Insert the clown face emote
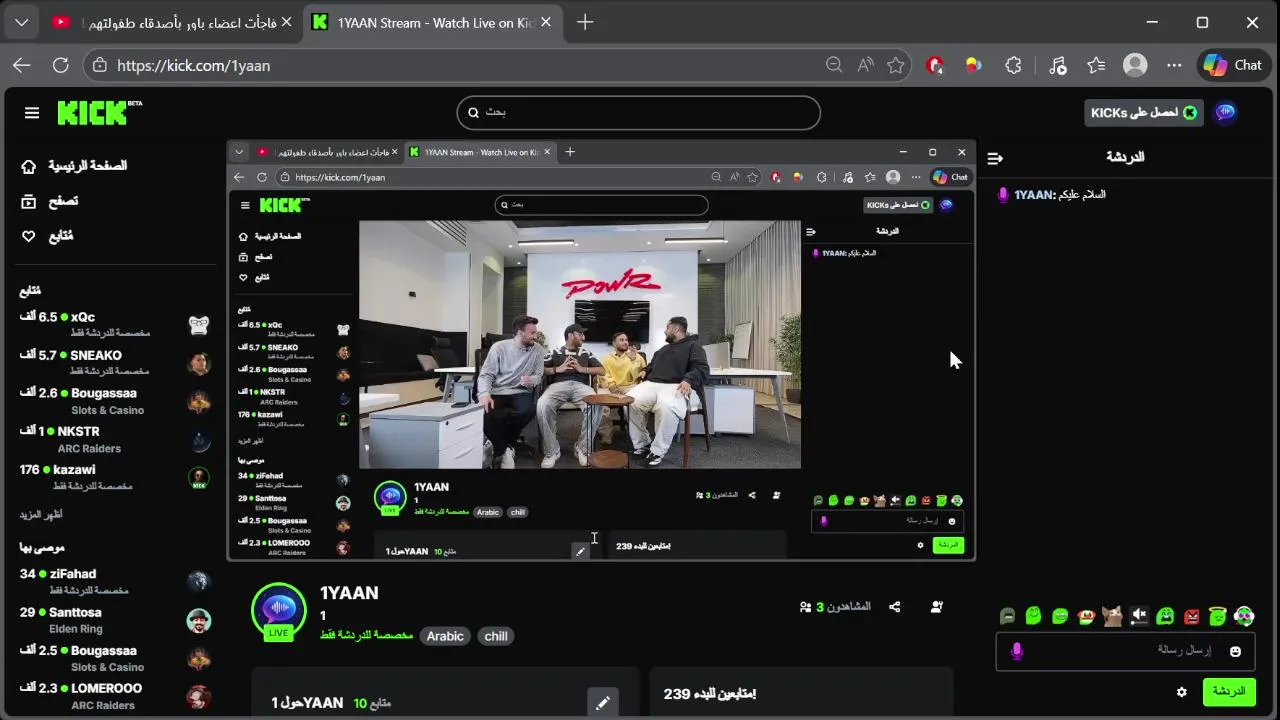This screenshot has width=1280, height=720. [1086, 616]
